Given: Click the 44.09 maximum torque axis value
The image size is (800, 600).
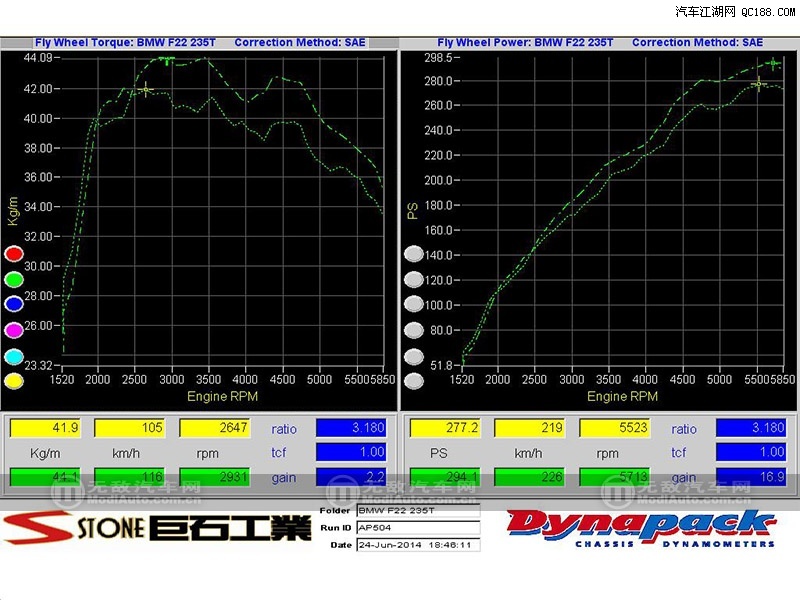Looking at the screenshot, I should (x=38, y=58).
